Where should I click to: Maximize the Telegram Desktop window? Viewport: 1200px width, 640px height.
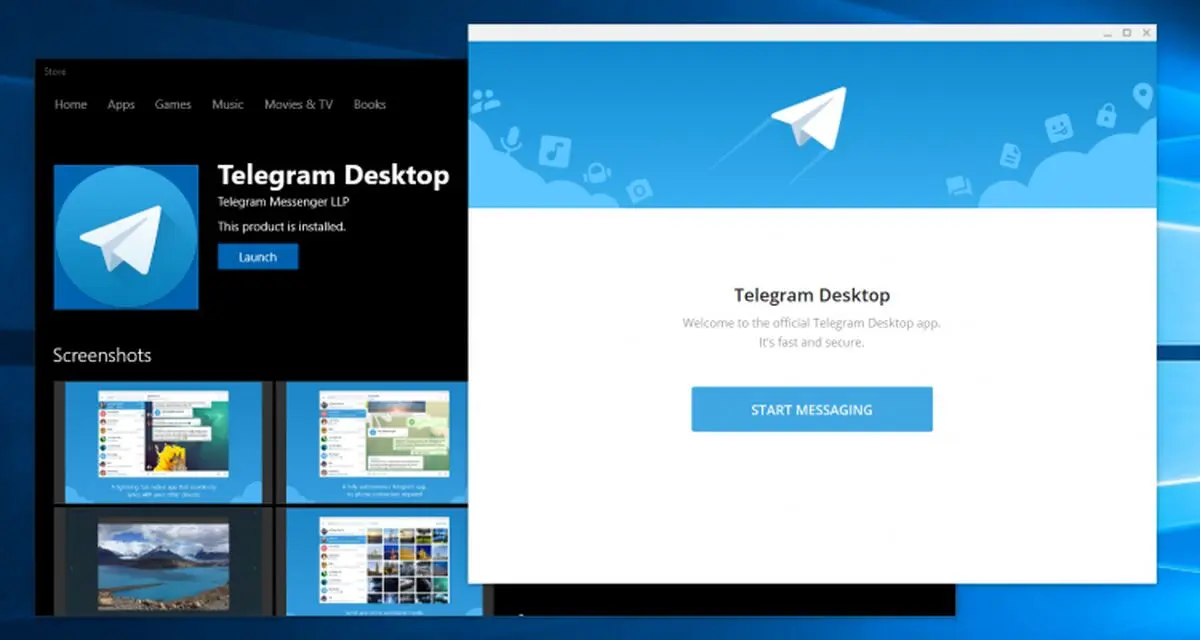[x=1127, y=33]
